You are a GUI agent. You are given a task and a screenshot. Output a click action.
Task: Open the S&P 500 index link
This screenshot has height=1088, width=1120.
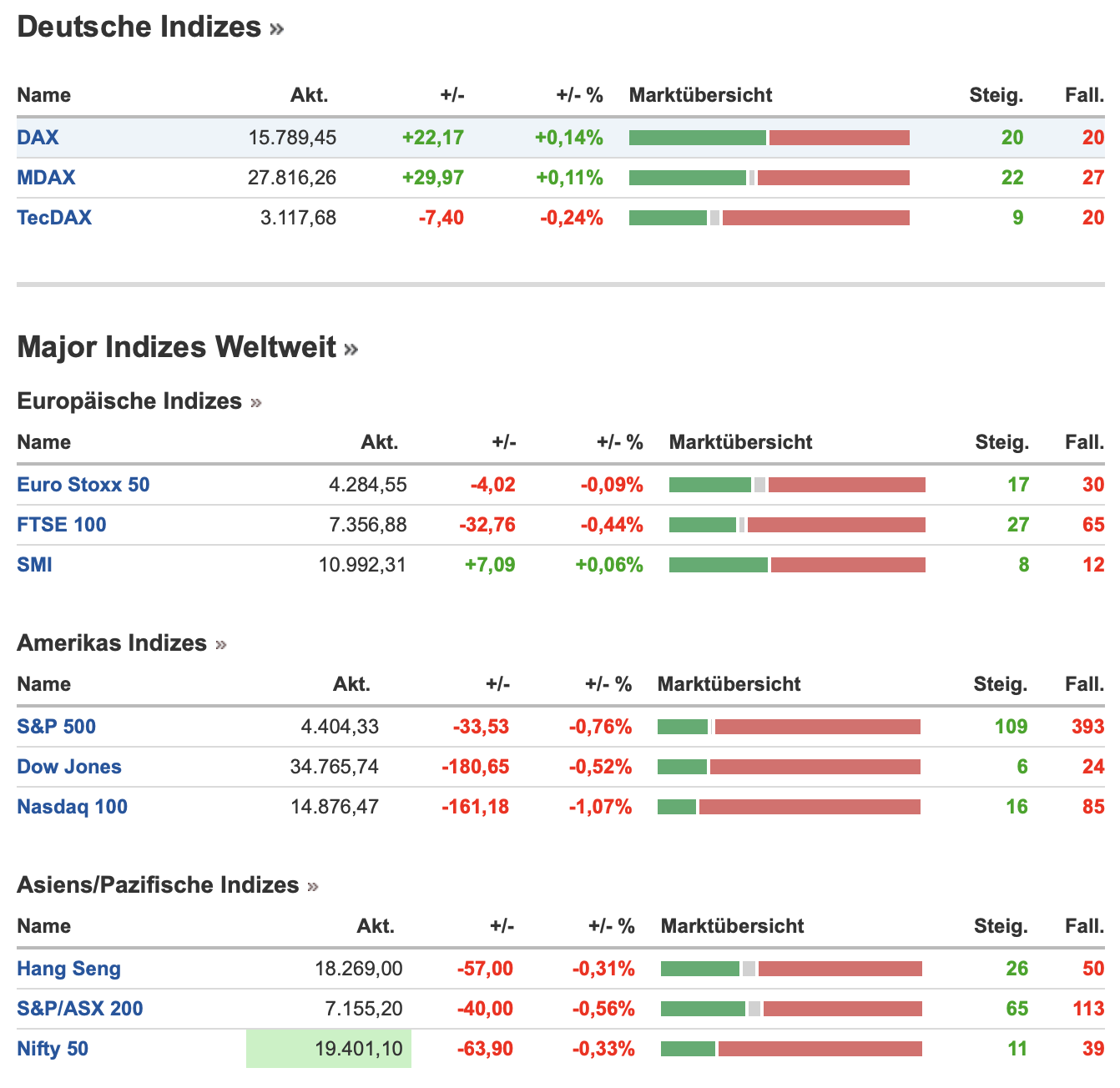(x=56, y=727)
